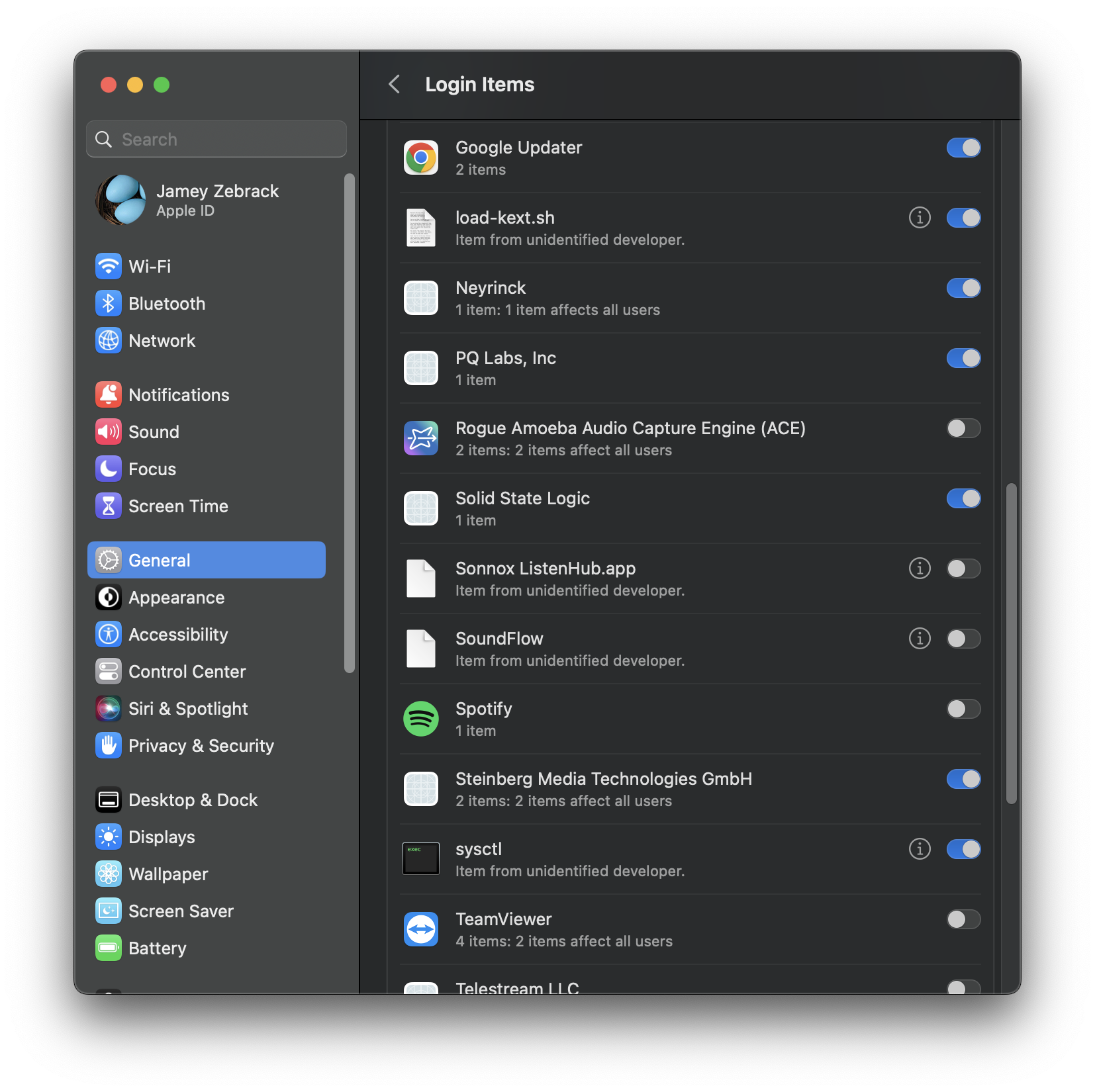Enable TeamViewer background items
The image size is (1095, 1092).
pyautogui.click(x=963, y=919)
